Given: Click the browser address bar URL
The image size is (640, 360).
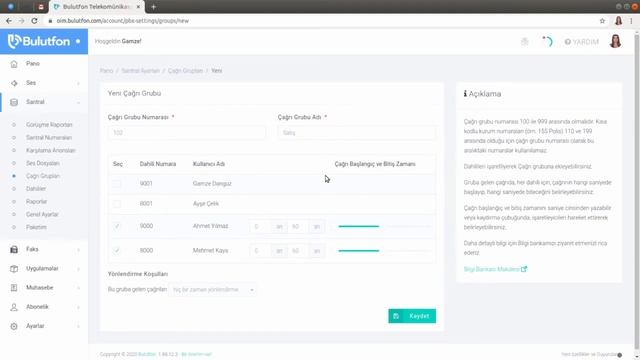Looking at the screenshot, I should click(x=122, y=21).
